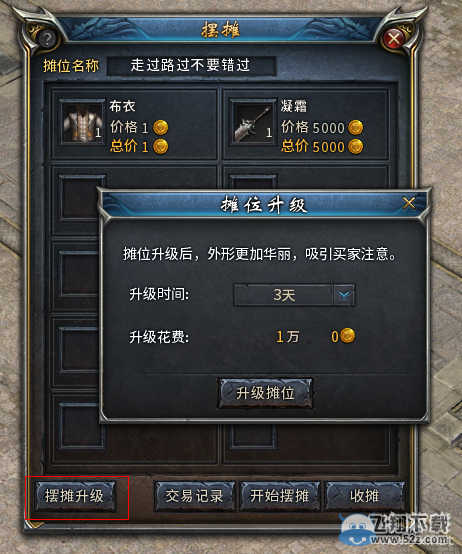The height and width of the screenshot is (554, 462).
Task: Click the bottom-left empty item slot
Action: tap(82, 426)
